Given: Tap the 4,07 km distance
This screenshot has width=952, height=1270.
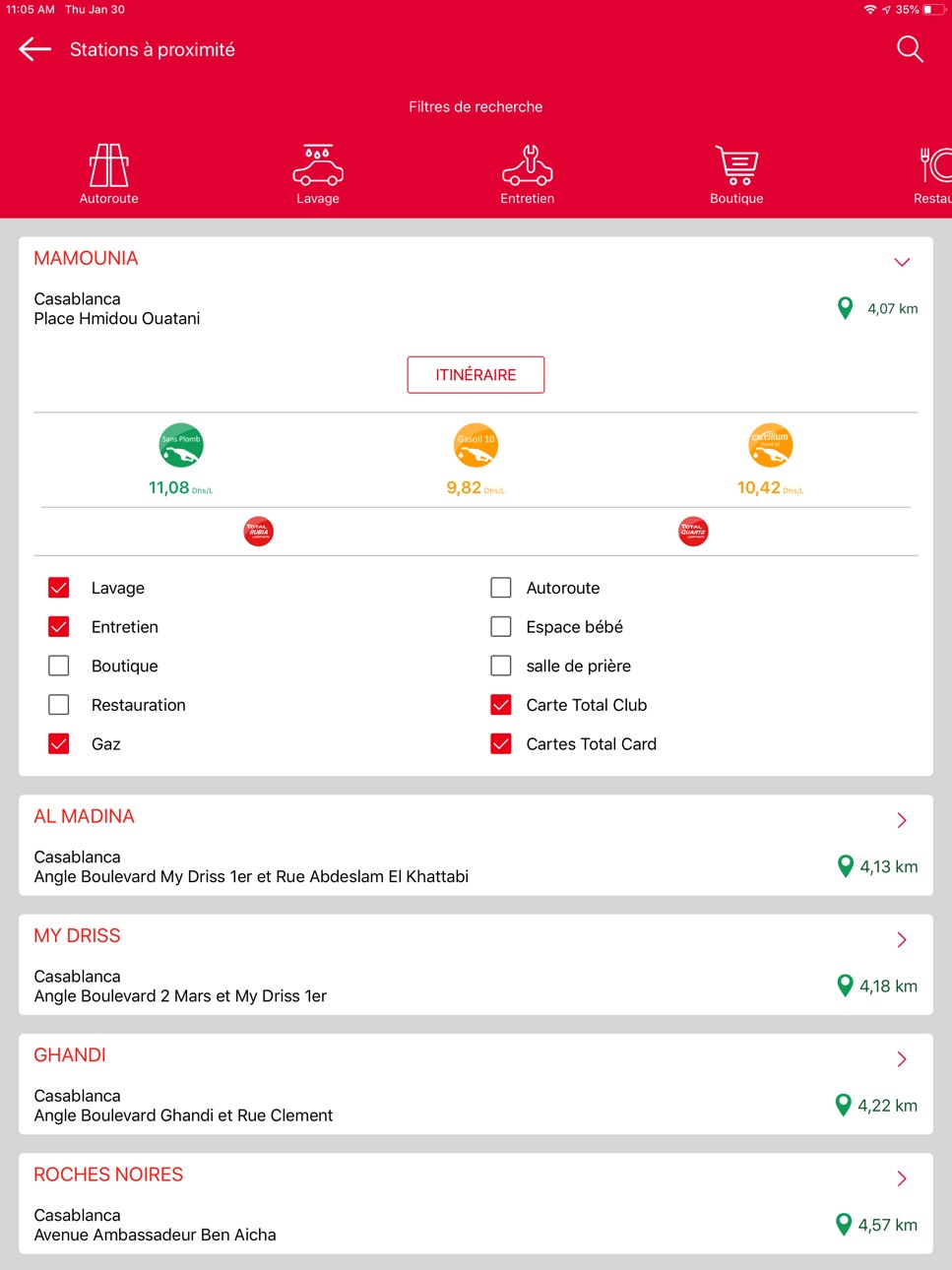Looking at the screenshot, I should click(x=893, y=309).
